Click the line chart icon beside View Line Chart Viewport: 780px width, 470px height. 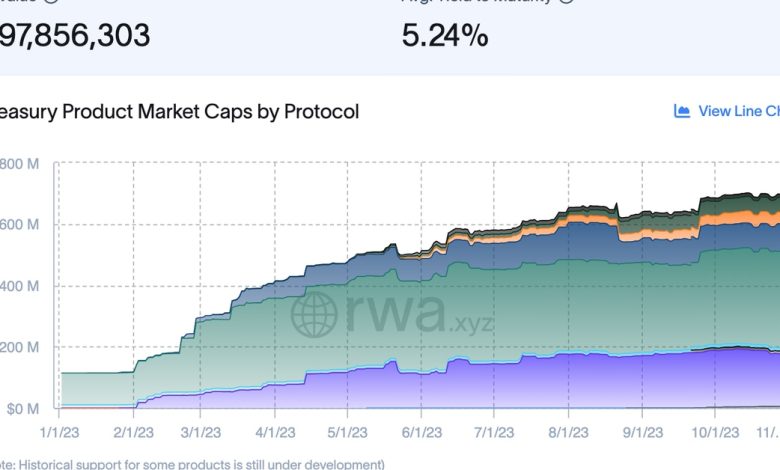683,111
